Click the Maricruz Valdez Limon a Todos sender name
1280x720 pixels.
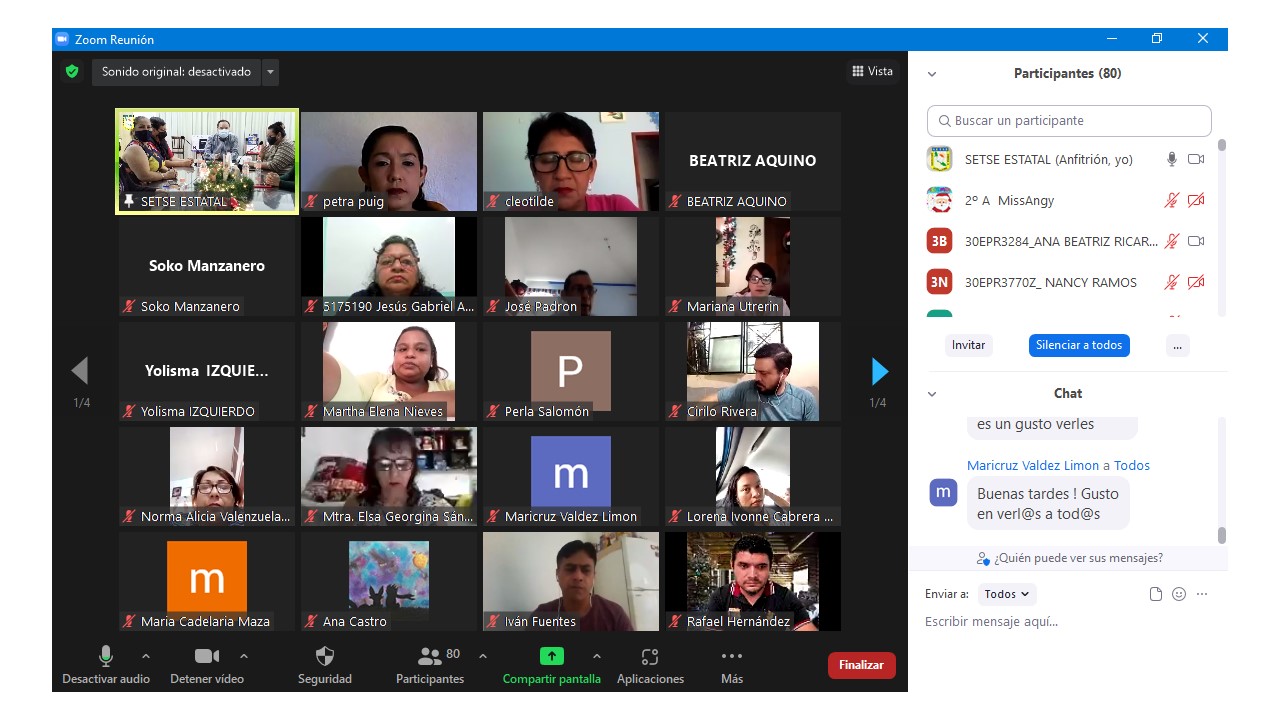coord(1058,465)
